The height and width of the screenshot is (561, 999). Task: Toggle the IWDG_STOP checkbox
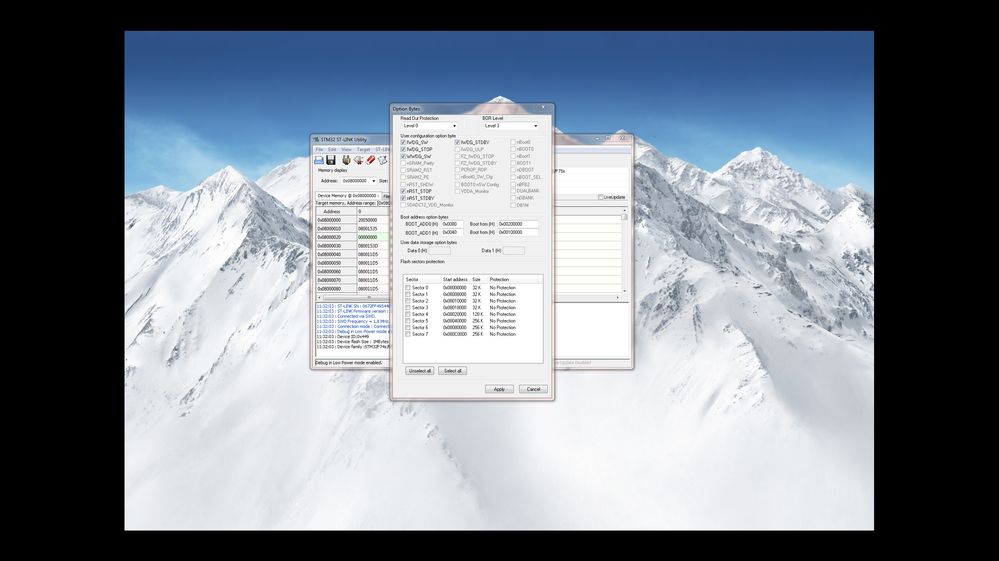pos(403,150)
